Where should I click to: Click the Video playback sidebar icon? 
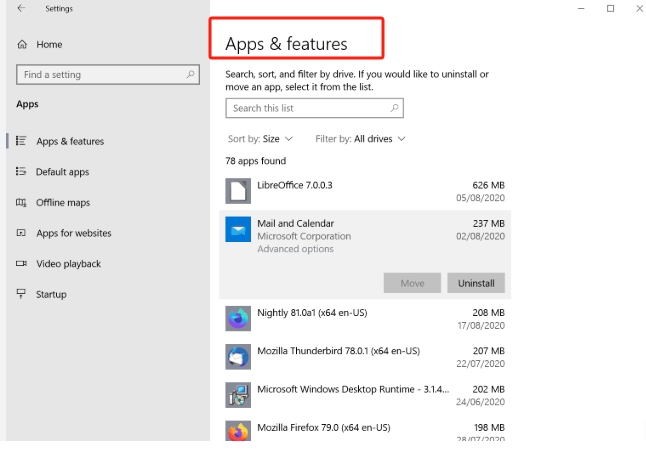pos(21,264)
